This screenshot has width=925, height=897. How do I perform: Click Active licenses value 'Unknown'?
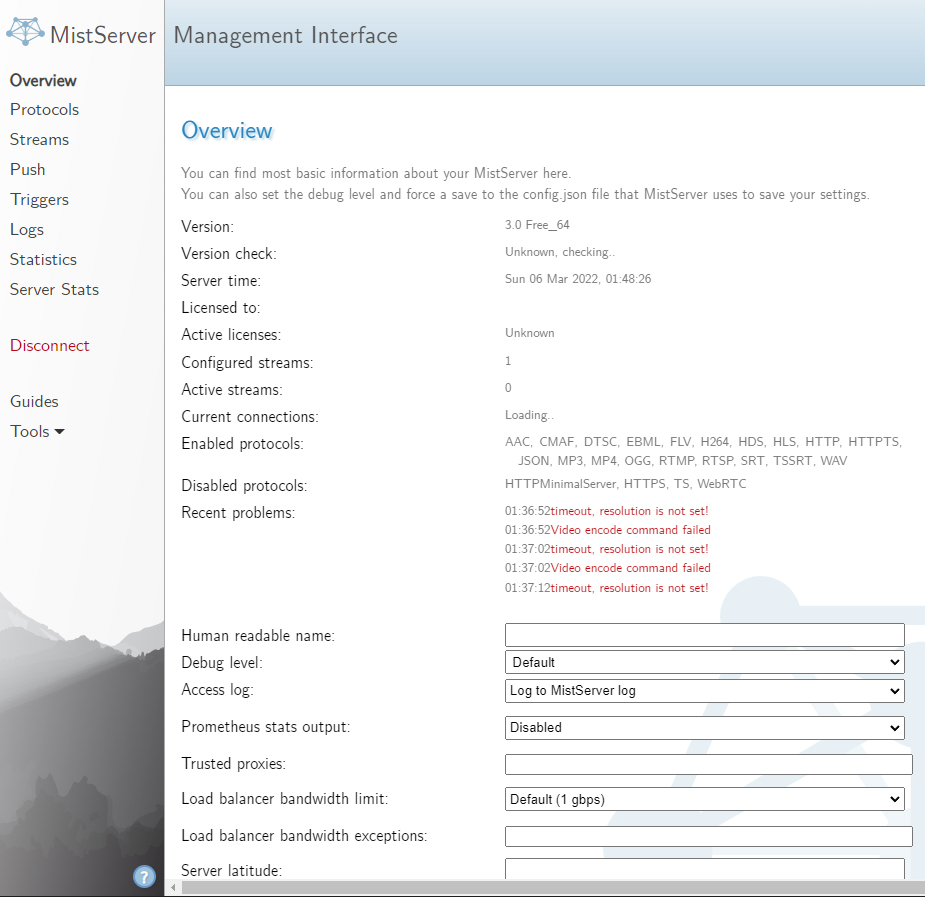click(x=530, y=333)
